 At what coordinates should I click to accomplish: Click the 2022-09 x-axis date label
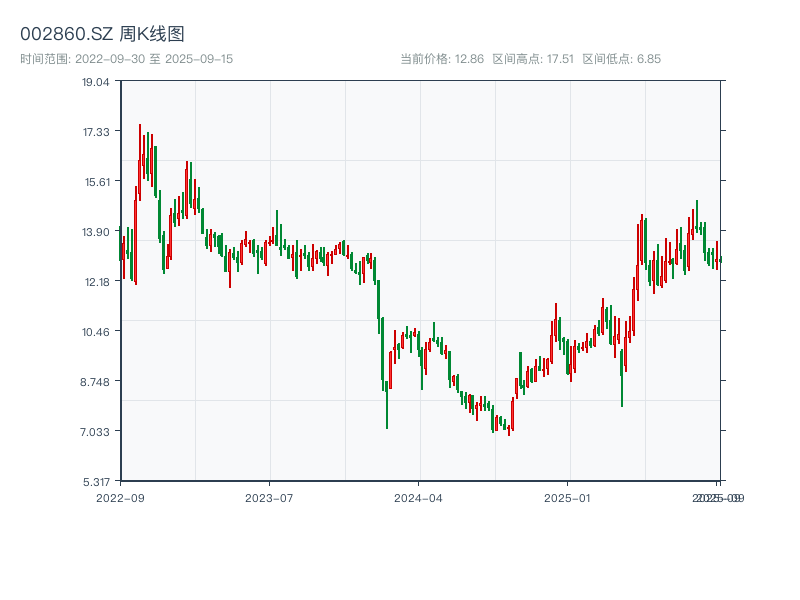pos(120,497)
